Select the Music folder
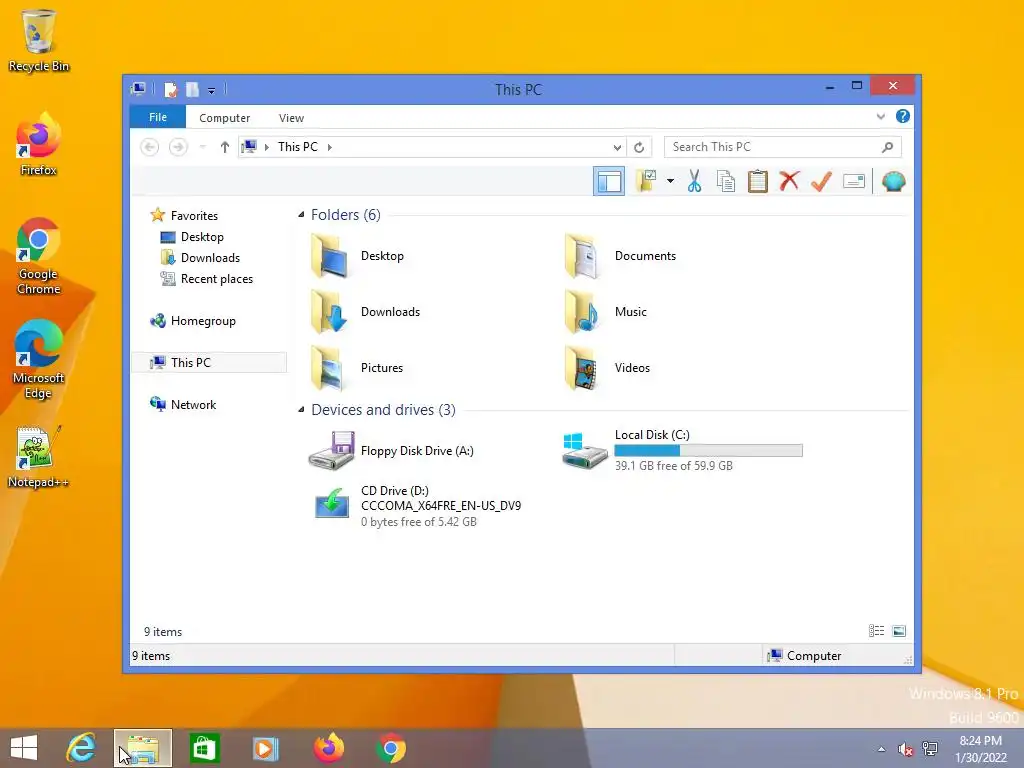 (606, 312)
